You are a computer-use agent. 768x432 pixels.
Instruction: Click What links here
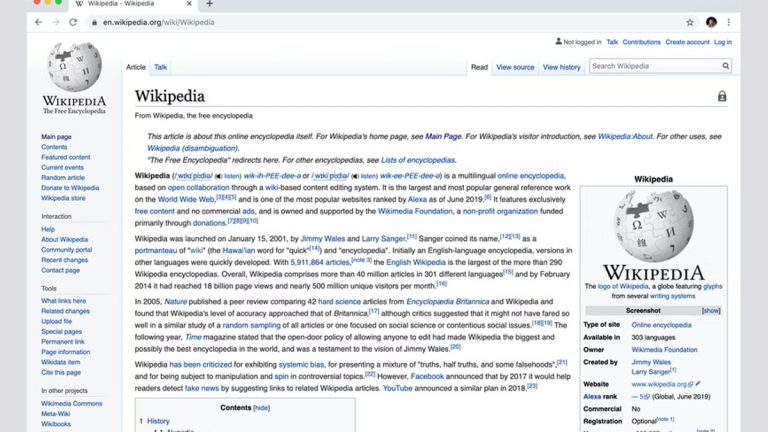(63, 301)
